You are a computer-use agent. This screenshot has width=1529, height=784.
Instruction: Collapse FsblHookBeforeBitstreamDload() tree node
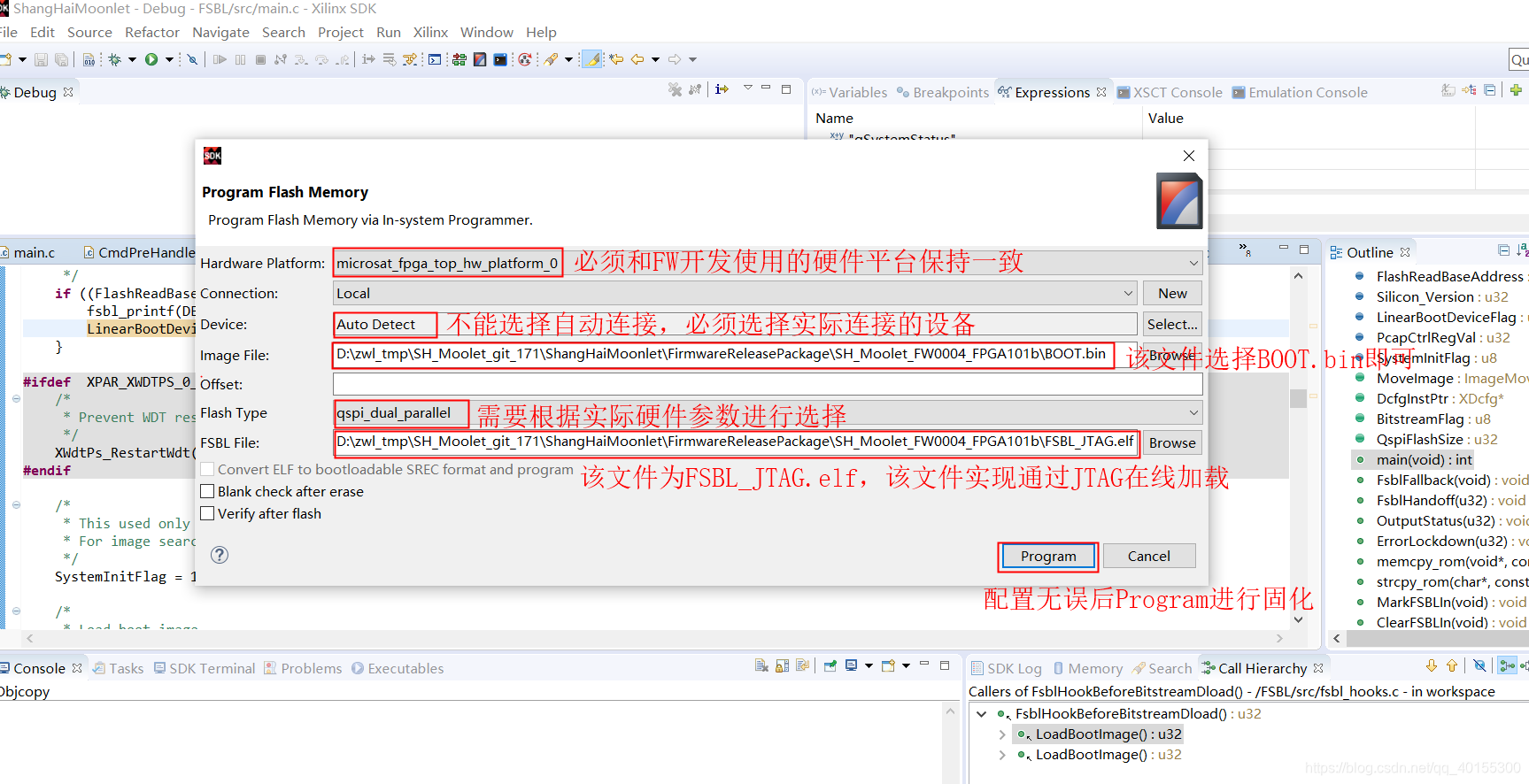click(981, 713)
